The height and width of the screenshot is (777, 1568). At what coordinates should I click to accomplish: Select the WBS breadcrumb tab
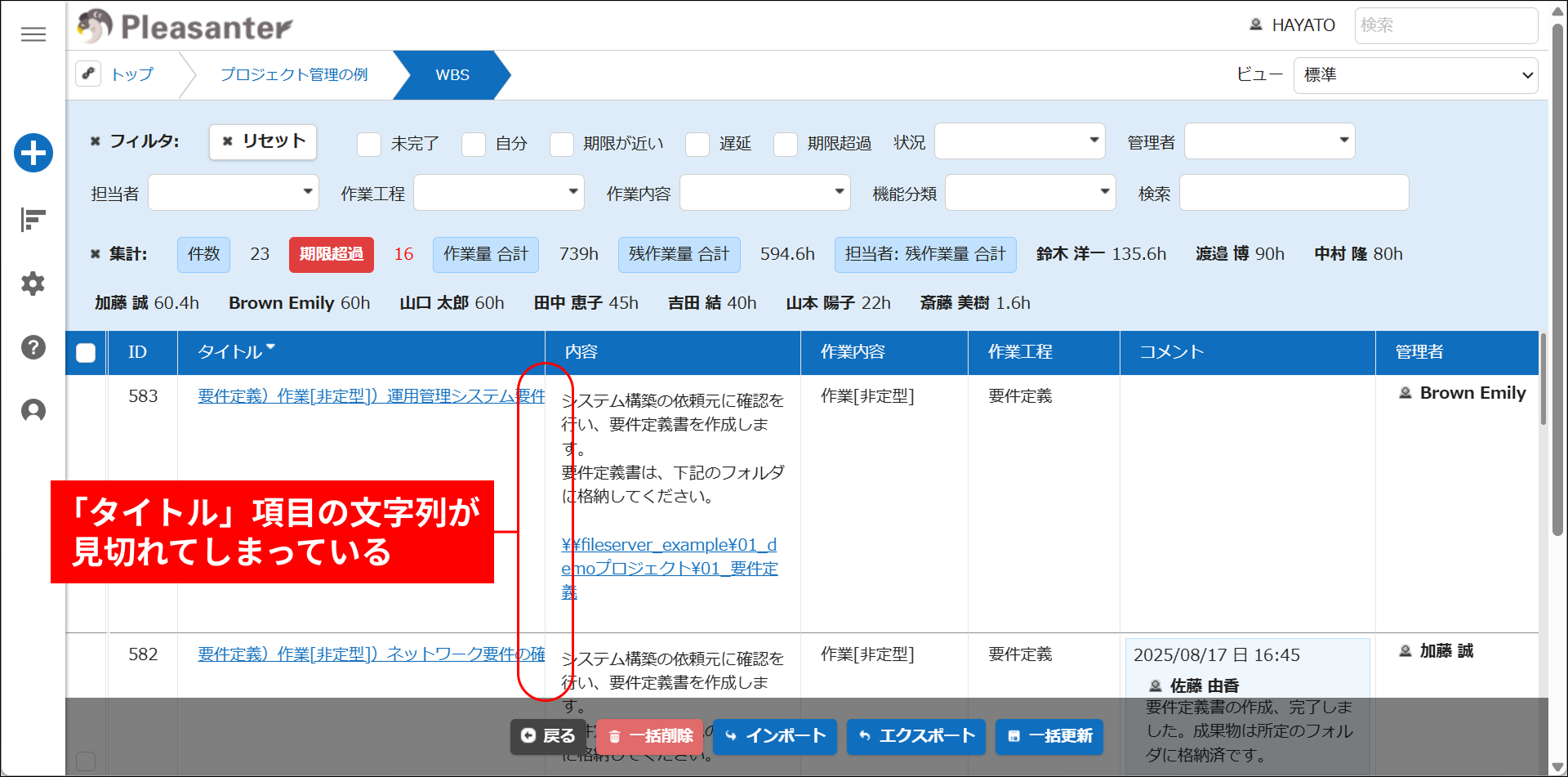452,75
